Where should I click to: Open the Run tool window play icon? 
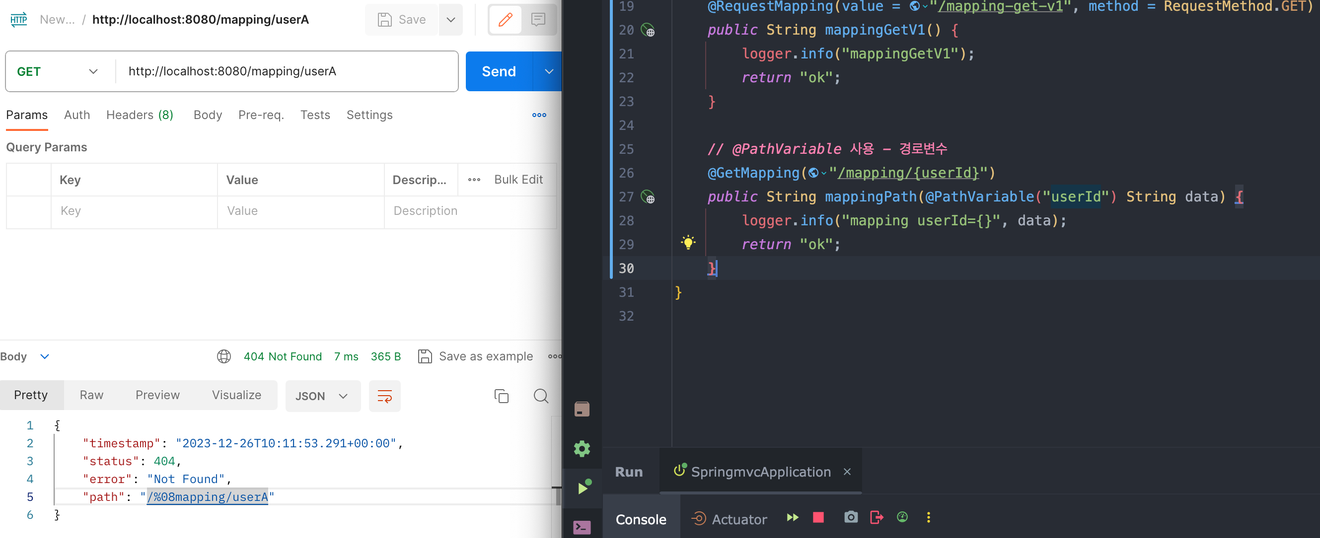(x=584, y=487)
